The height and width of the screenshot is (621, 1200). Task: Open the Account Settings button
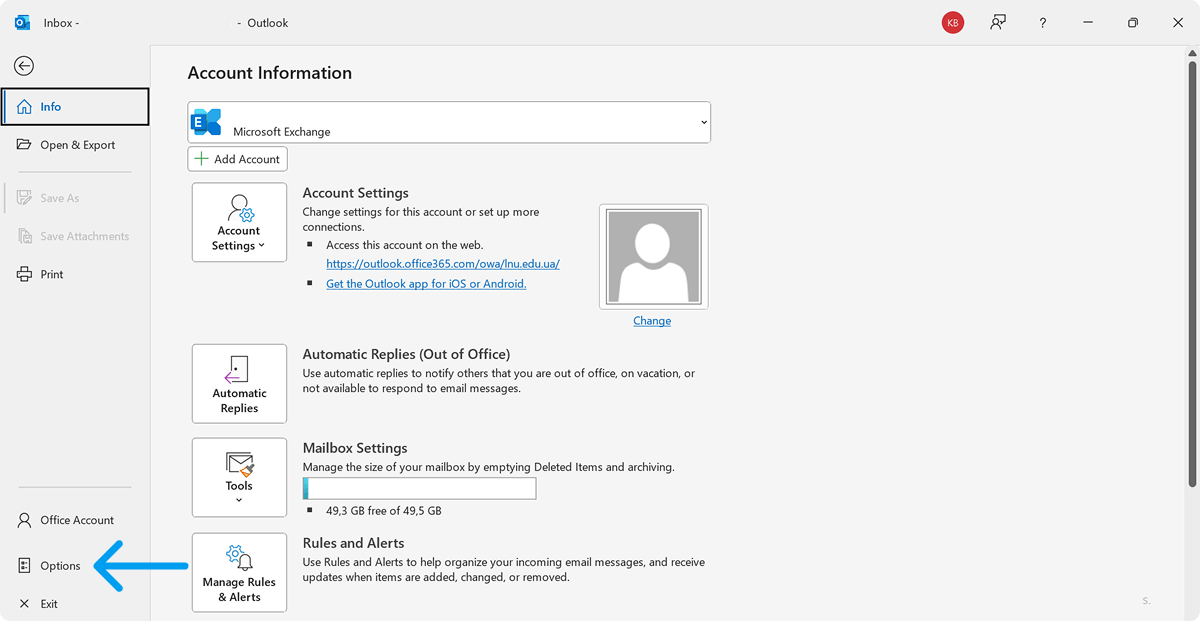point(239,222)
